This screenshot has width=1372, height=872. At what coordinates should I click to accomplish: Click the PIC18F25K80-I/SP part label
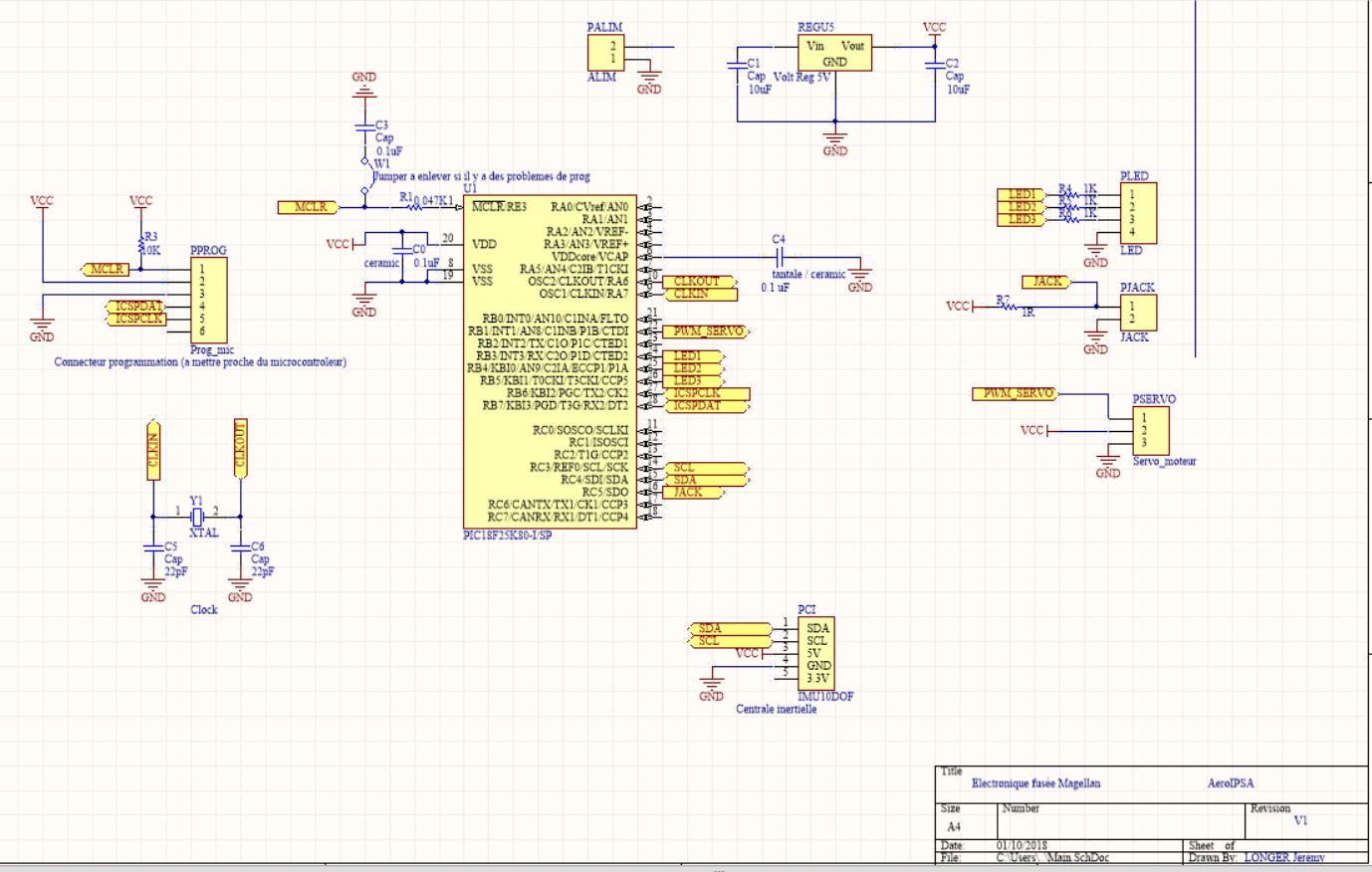click(508, 536)
